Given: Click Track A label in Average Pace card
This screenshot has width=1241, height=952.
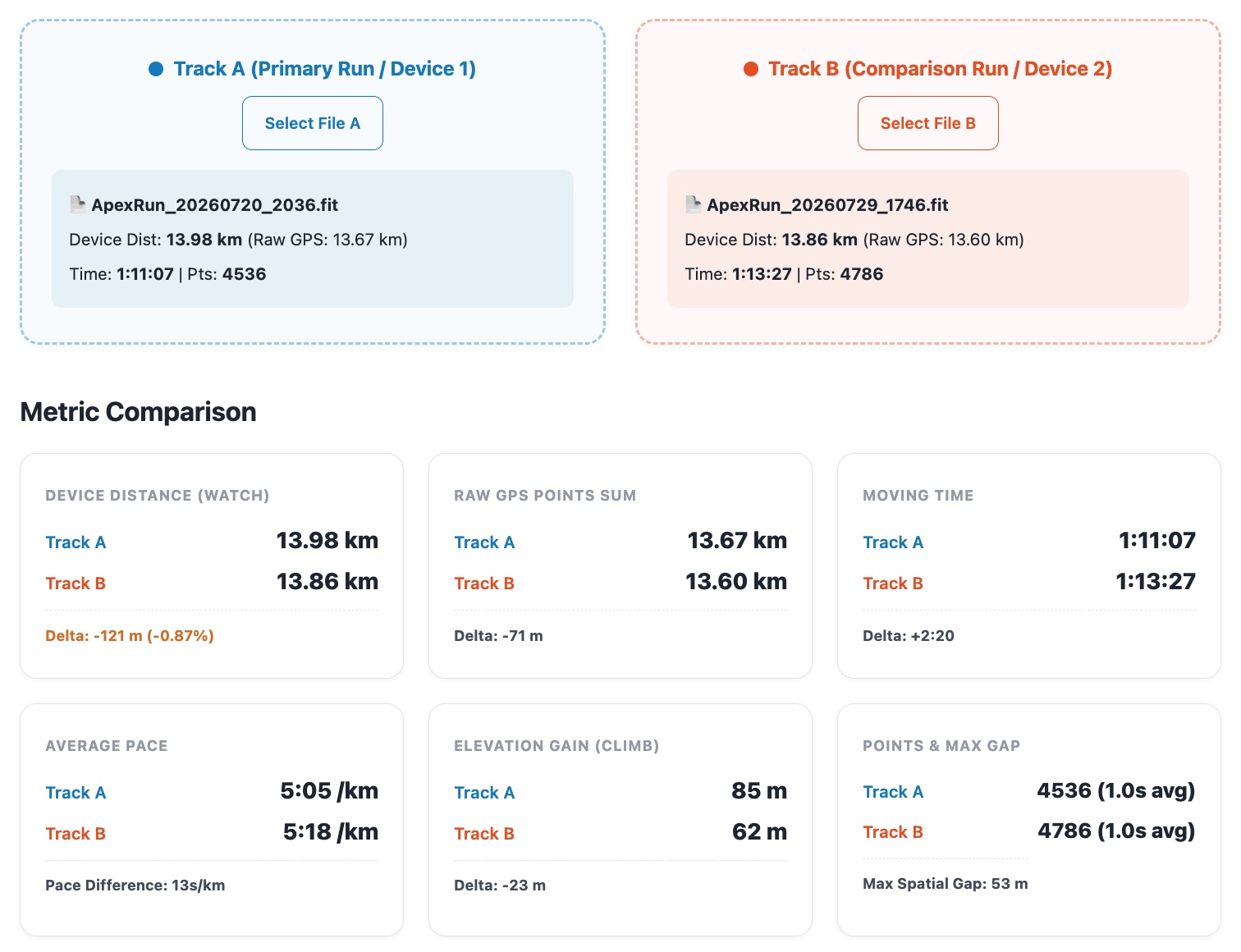Looking at the screenshot, I should point(76,793).
